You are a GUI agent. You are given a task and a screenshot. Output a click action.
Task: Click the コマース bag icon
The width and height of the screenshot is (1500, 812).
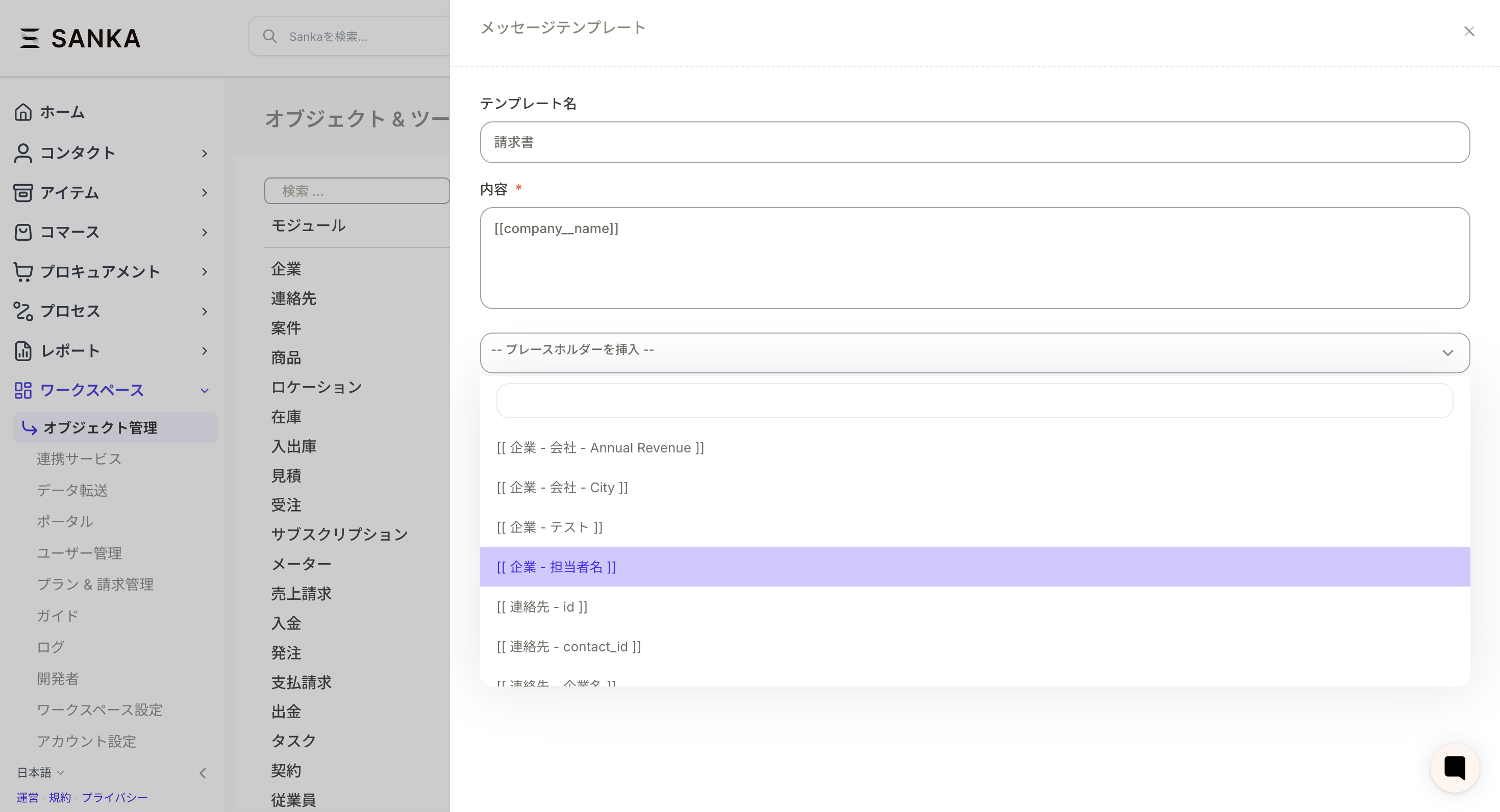point(23,232)
